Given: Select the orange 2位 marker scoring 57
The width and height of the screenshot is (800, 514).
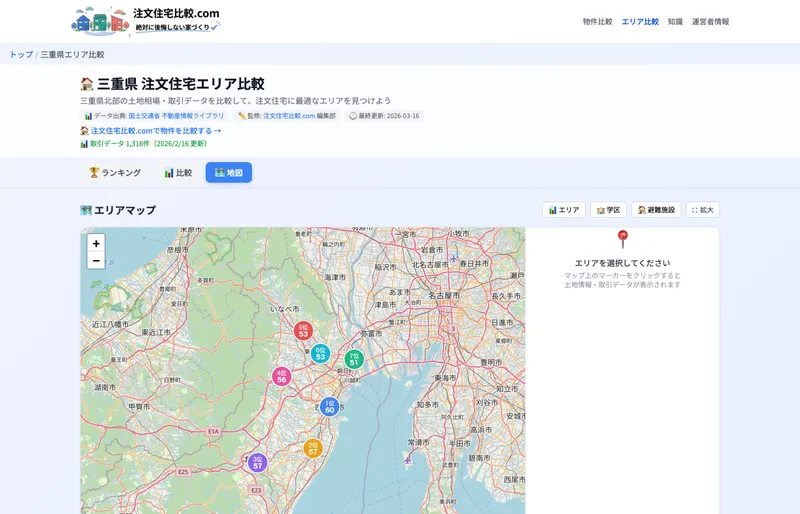Looking at the screenshot, I should 313,448.
